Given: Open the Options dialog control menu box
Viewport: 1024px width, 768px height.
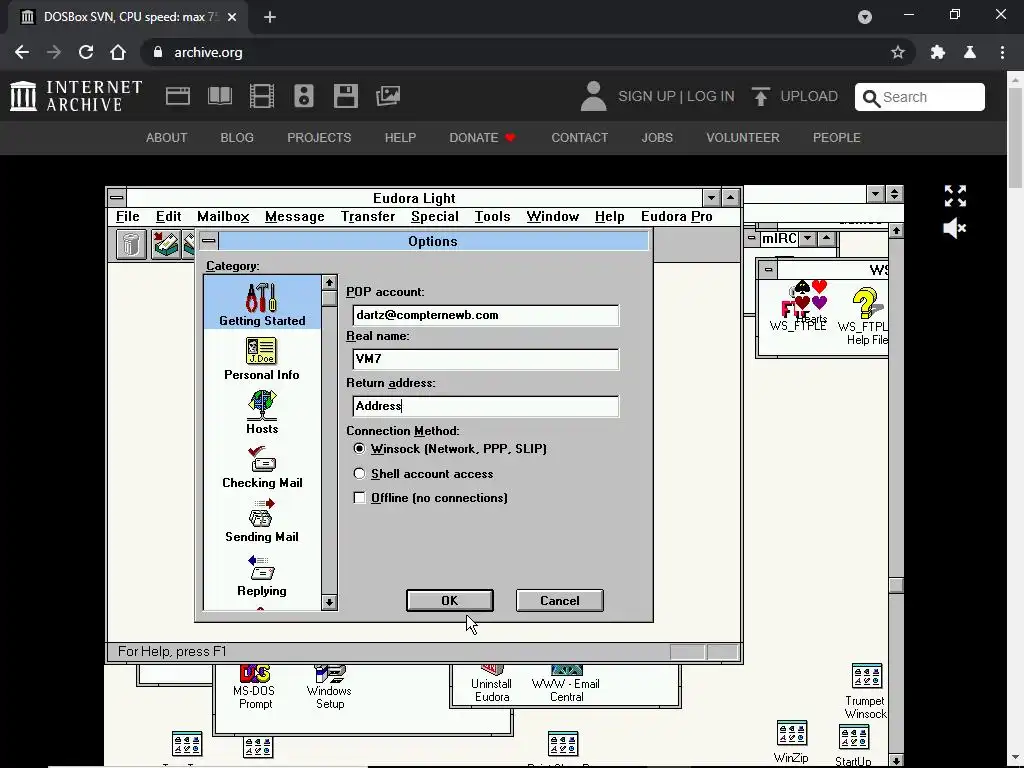Looking at the screenshot, I should pyautogui.click(x=209, y=241).
